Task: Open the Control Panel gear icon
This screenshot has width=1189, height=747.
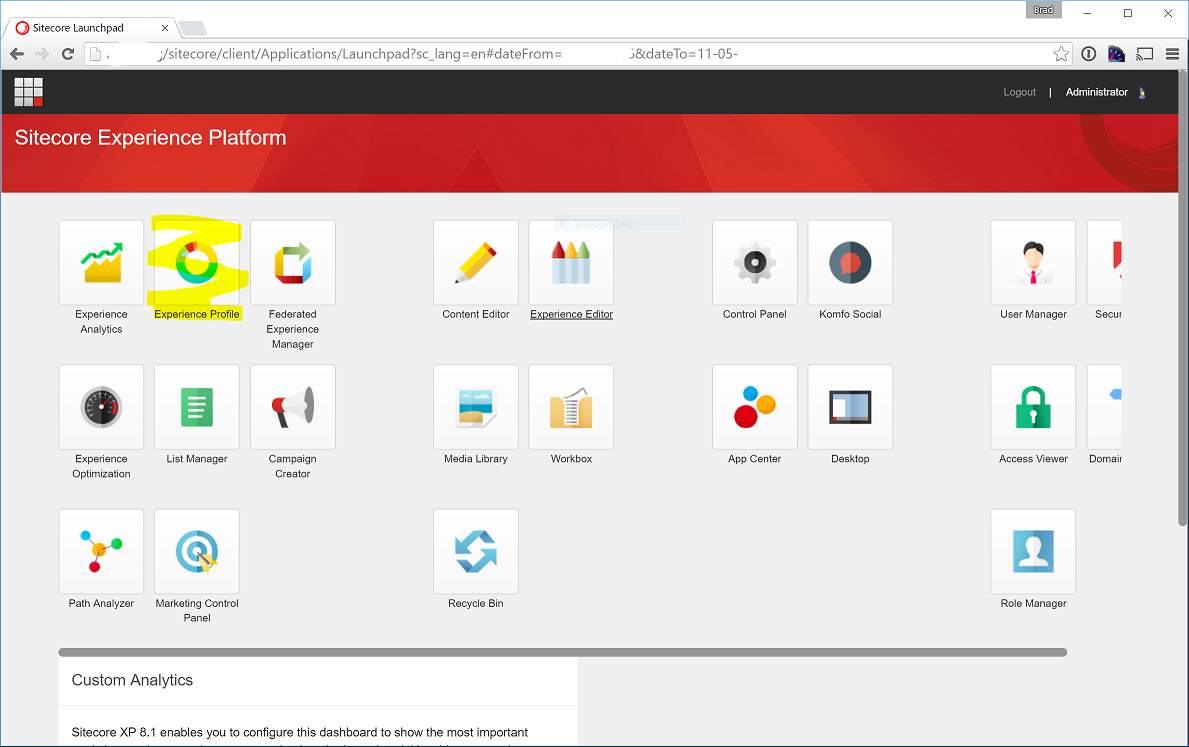Action: coord(754,262)
